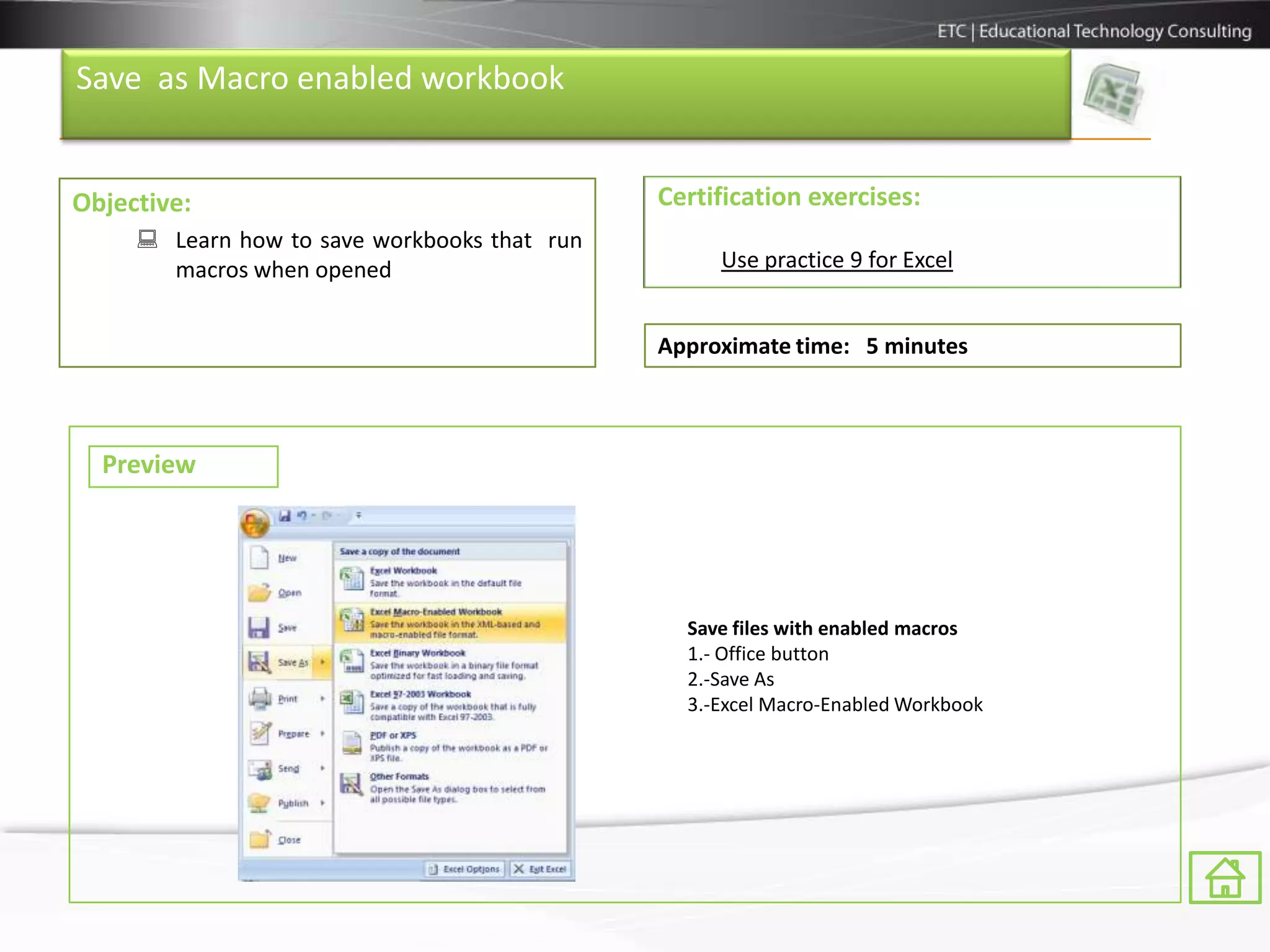Viewport: 1270px width, 952px height.
Task: Click the Exit Excel button
Action: (540, 869)
